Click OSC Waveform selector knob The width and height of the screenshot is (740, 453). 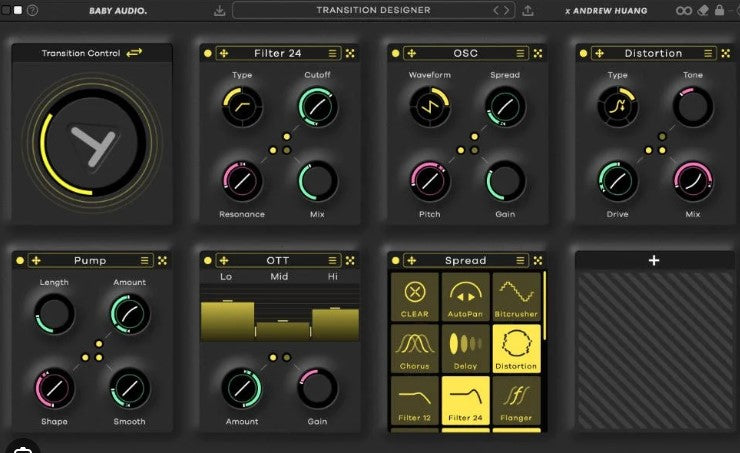tap(429, 107)
